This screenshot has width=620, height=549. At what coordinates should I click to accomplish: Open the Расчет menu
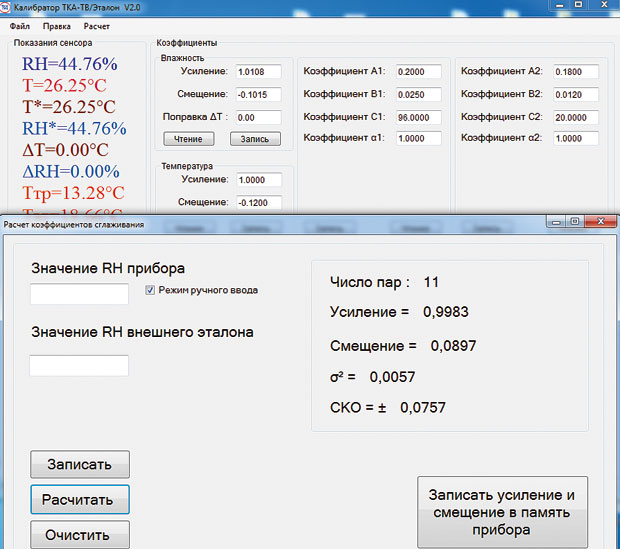click(x=96, y=26)
